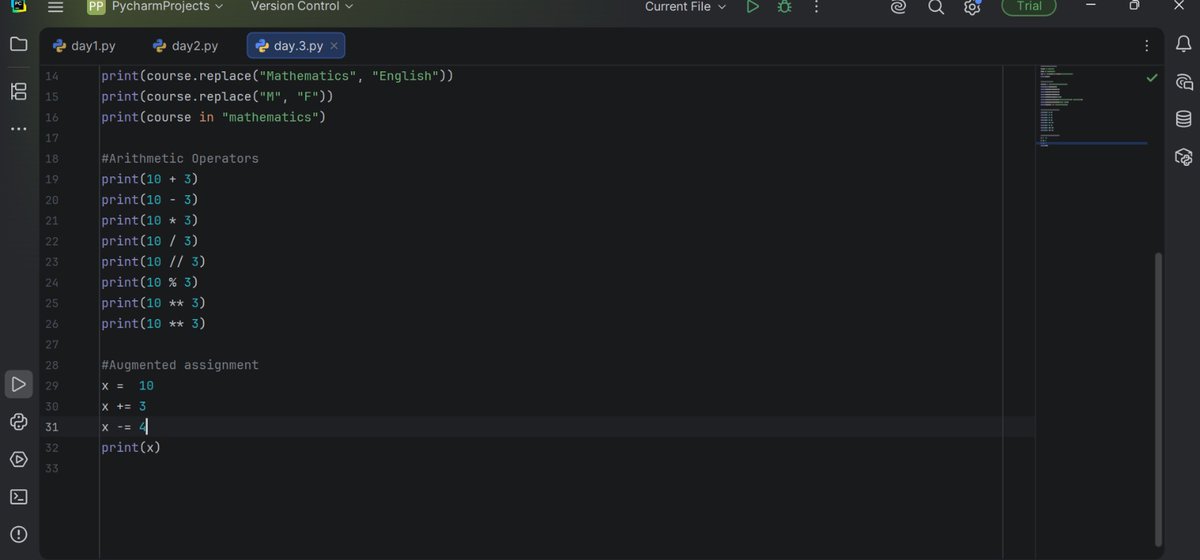Expand the PycharmProjects project dropdown
The height and width of the screenshot is (560, 1200).
coord(155,7)
